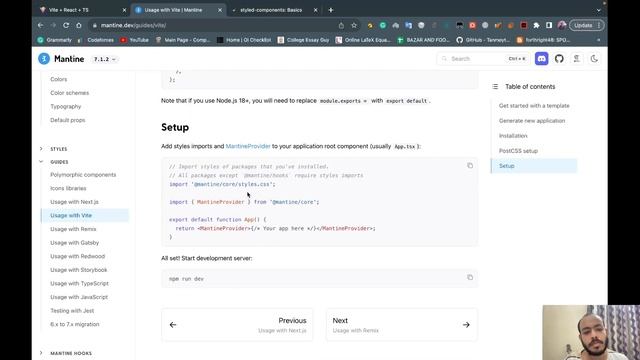Click the Search input field
The image size is (640, 360).
click(x=483, y=59)
